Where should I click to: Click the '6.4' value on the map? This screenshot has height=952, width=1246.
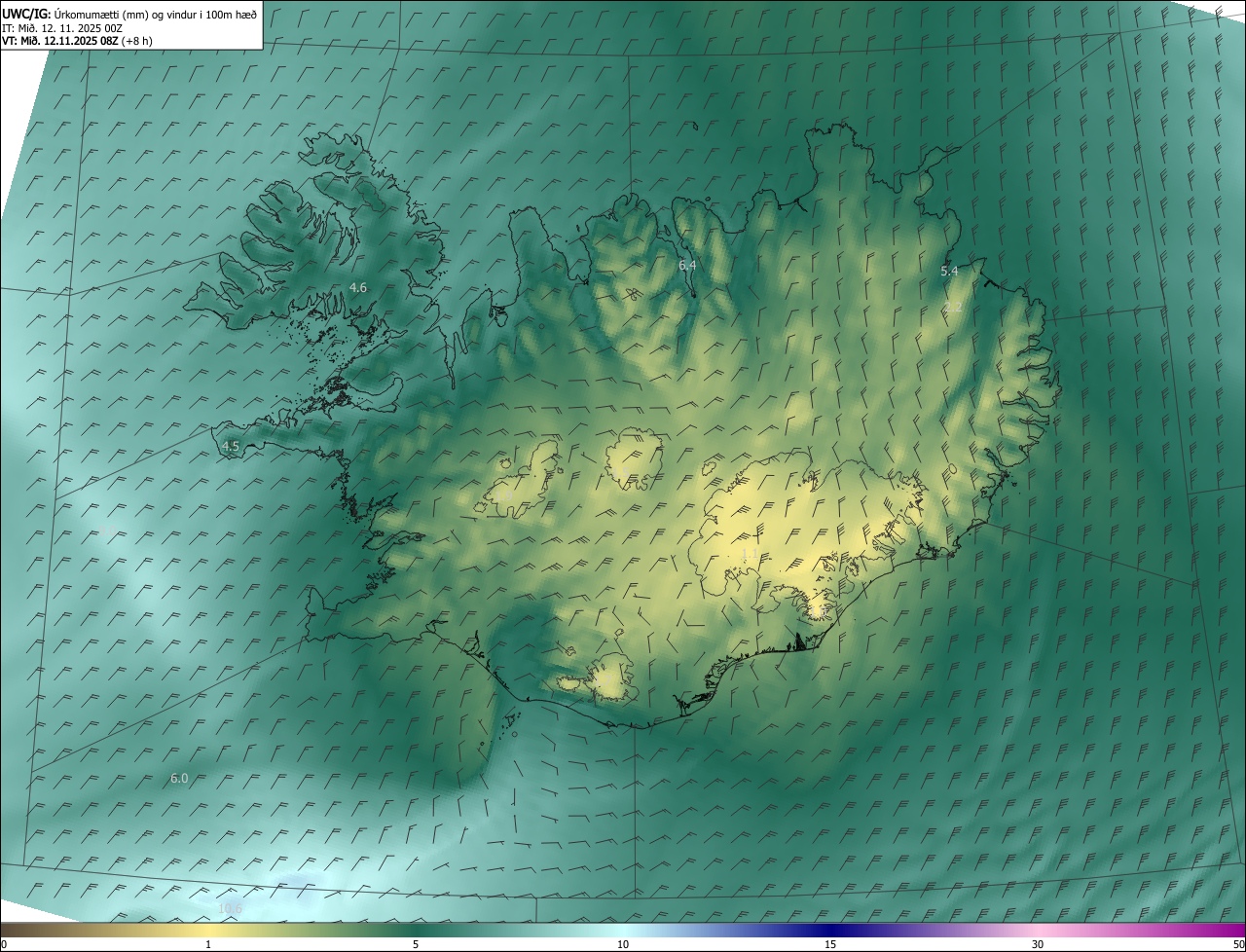point(687,265)
